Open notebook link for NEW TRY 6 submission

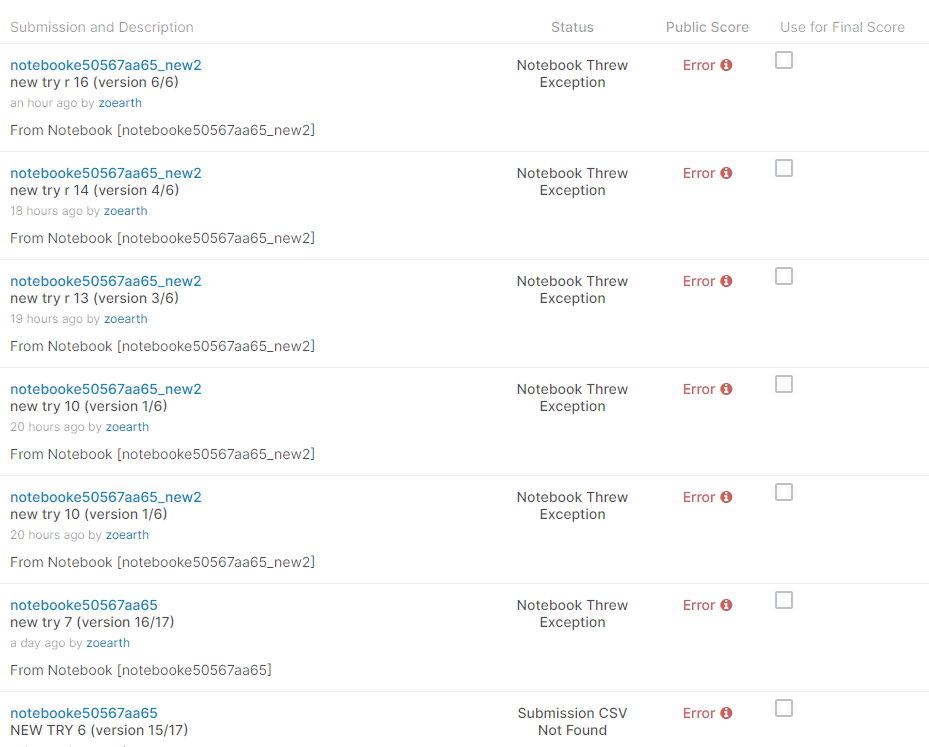pos(83,713)
